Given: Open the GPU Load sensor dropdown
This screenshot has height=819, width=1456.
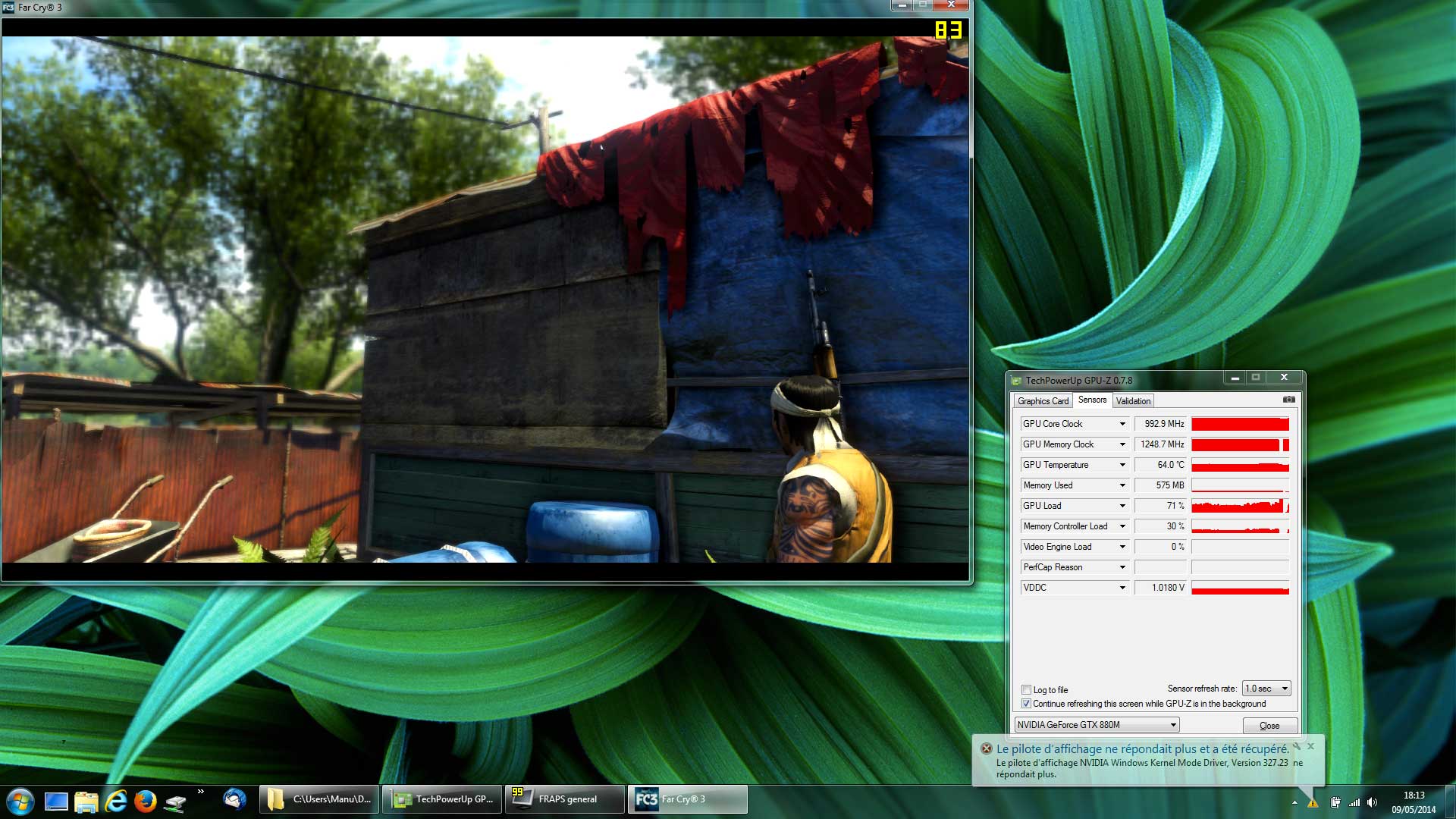Looking at the screenshot, I should (x=1122, y=506).
